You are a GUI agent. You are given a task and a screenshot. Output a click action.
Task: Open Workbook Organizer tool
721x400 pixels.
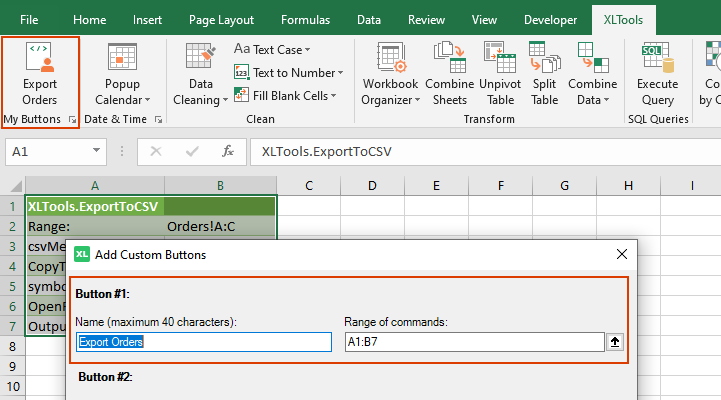tap(390, 74)
